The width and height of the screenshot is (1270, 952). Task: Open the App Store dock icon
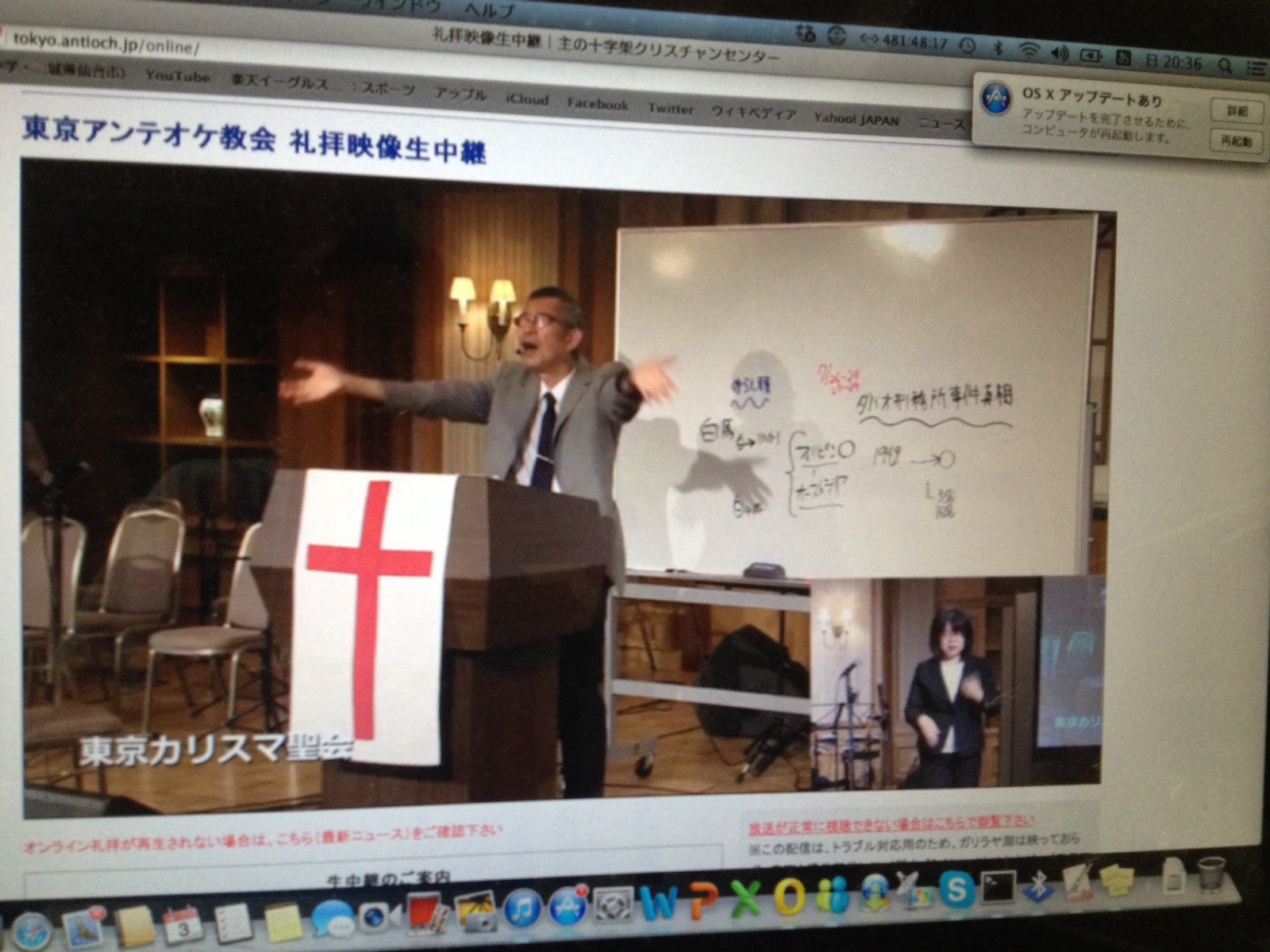[x=568, y=905]
